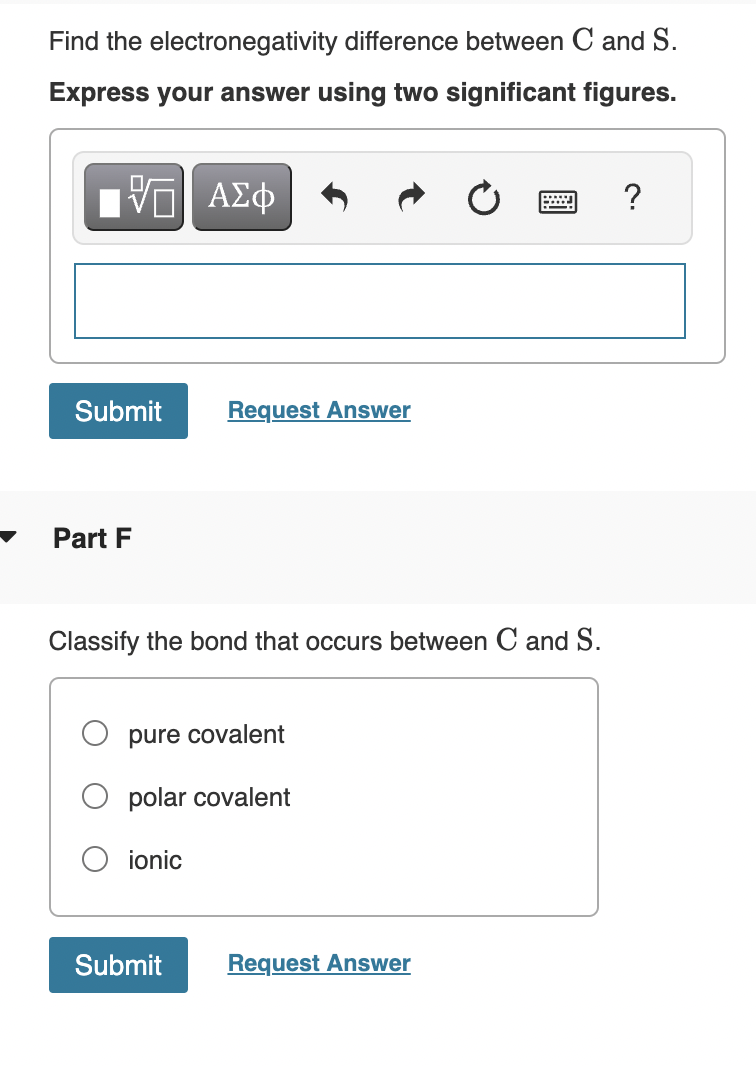756x1066 pixels.
Task: Select the polar covalent option
Action: pos(94,796)
